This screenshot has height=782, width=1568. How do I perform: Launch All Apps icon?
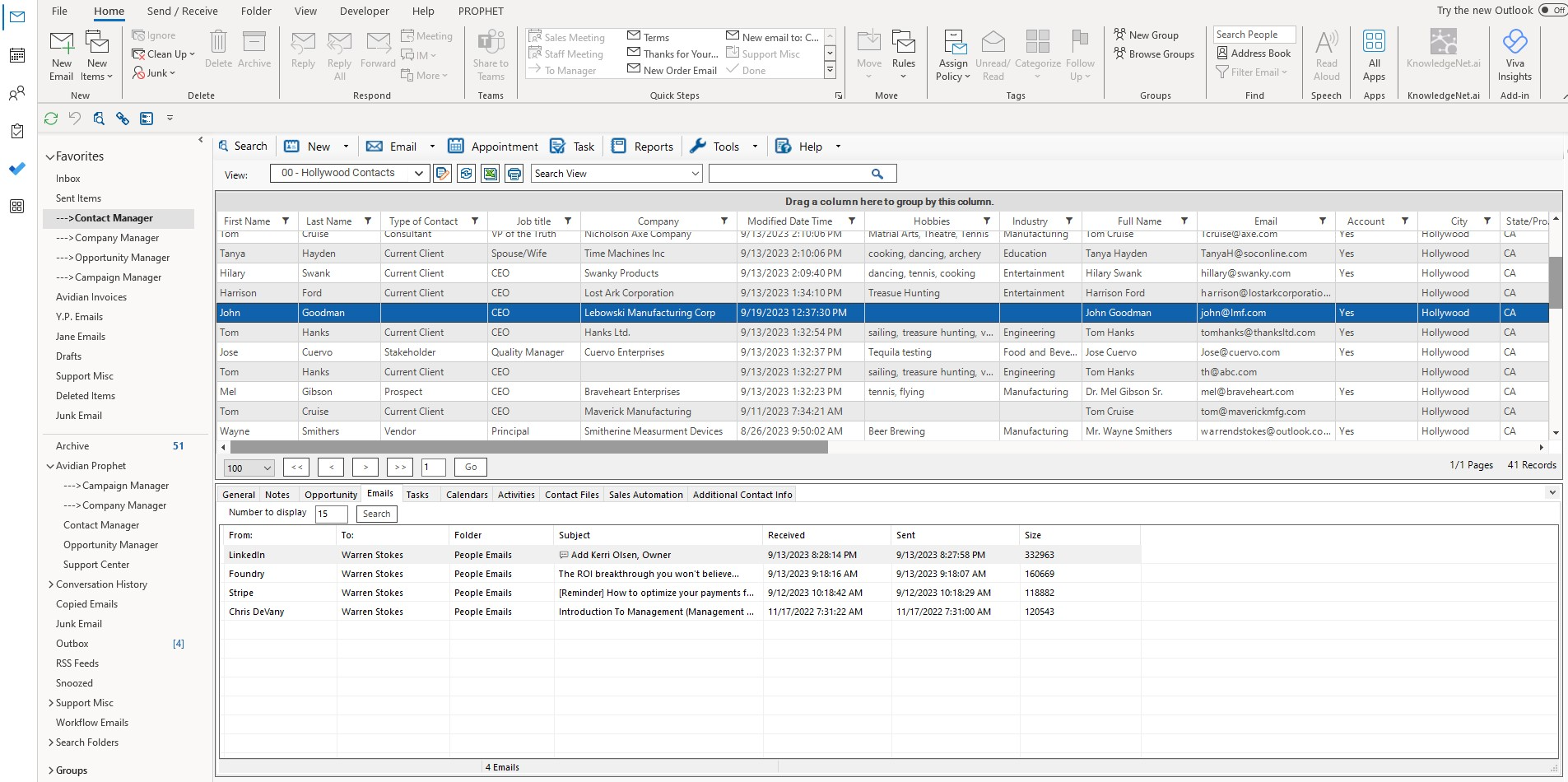point(1374,55)
